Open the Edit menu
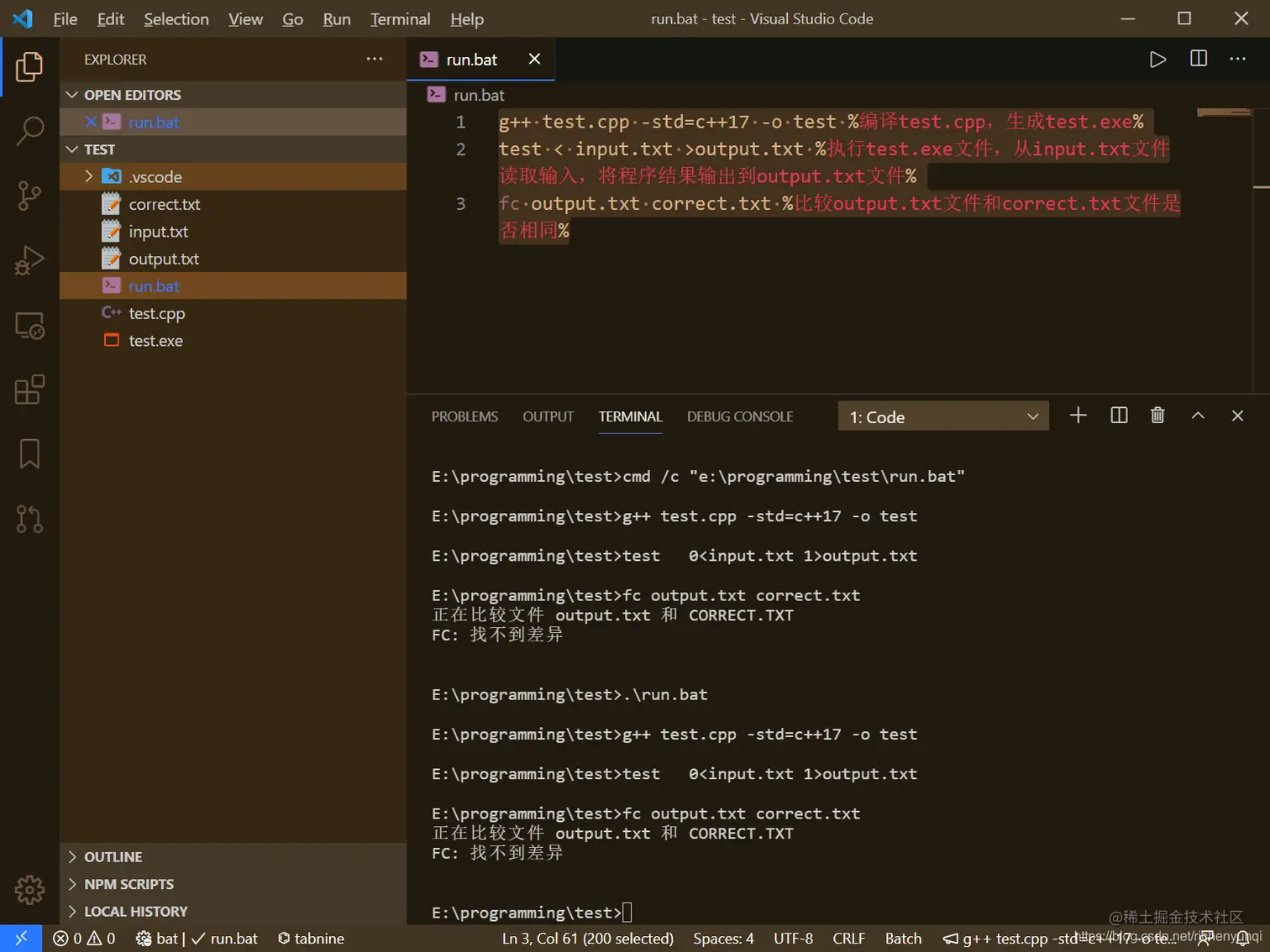Screen dimensions: 1270x952 pyautogui.click(x=110, y=18)
